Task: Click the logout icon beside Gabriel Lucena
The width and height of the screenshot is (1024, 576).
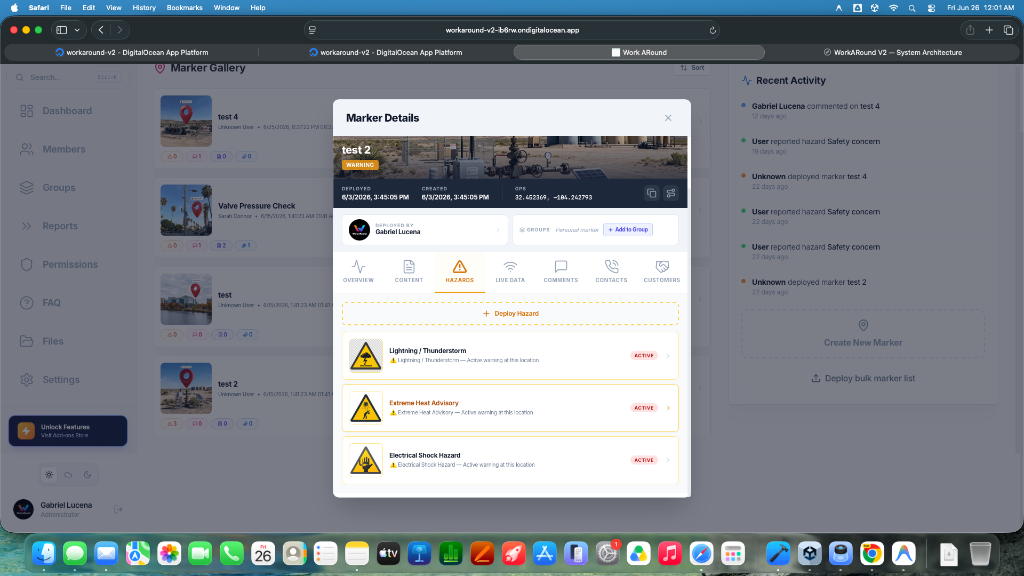Action: 118,509
